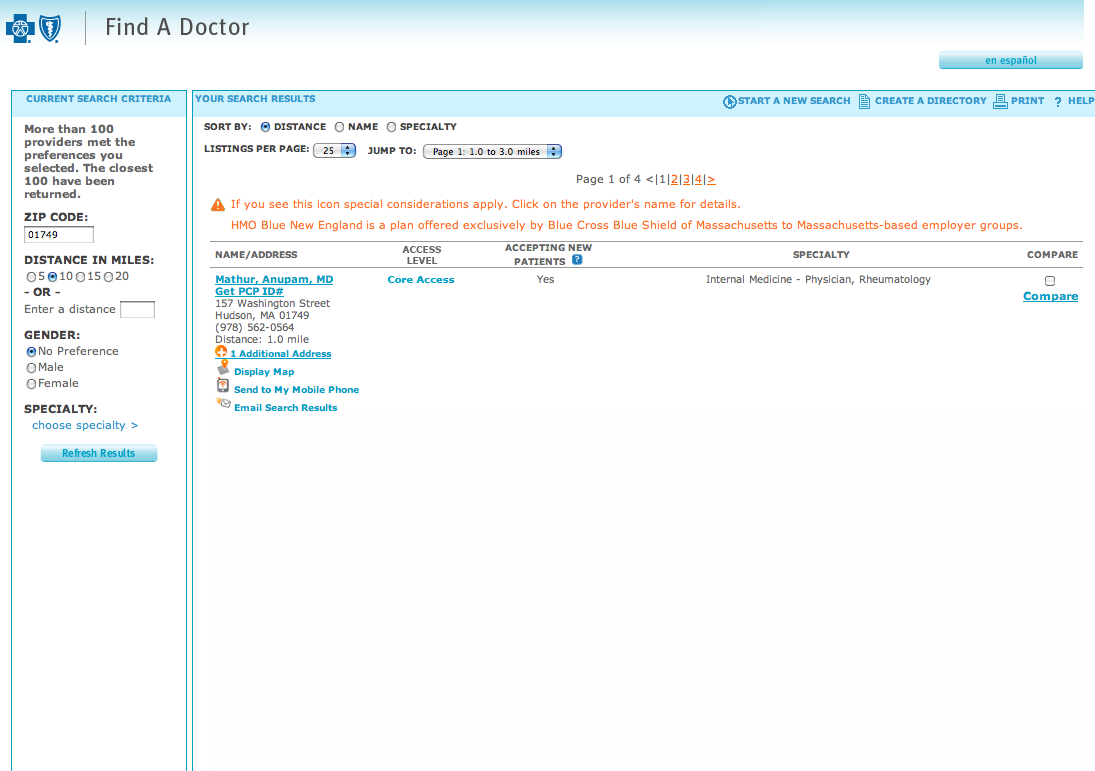Screen dimensions: 1095x771
Task: Click the Accepting New Patients help icon
Action: (577, 261)
